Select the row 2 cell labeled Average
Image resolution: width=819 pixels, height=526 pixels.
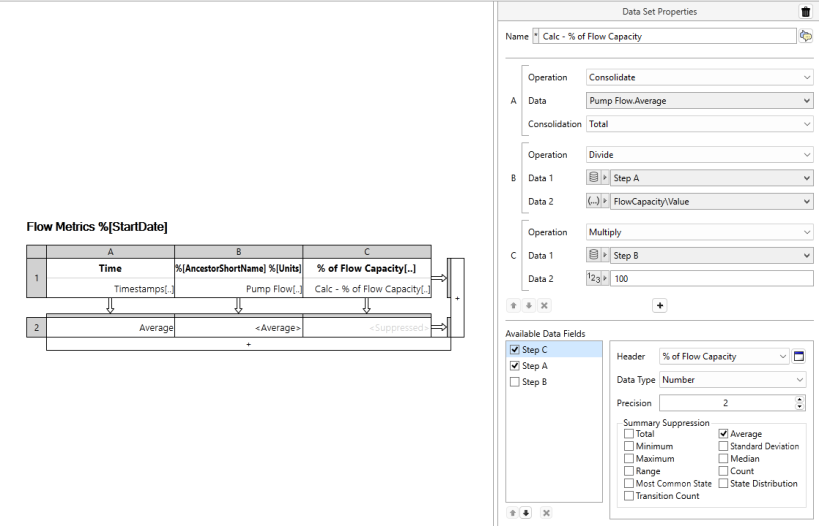click(110, 328)
